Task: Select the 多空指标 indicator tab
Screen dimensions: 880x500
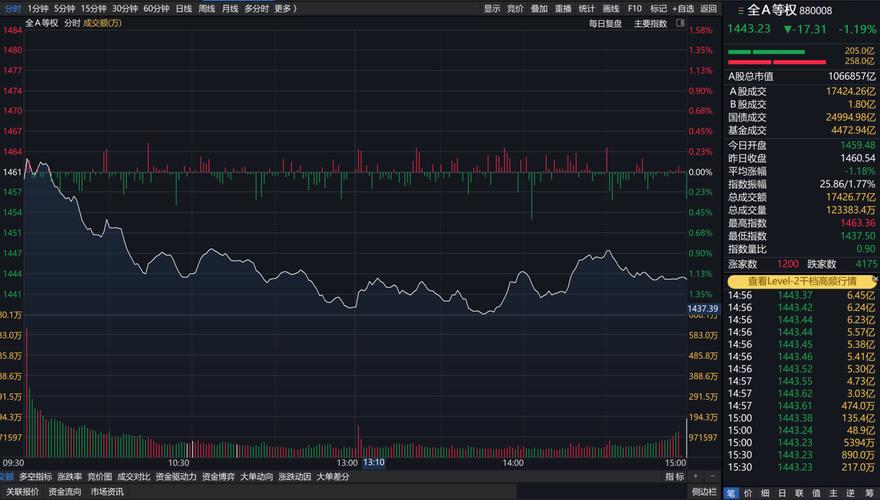Action: (35, 476)
